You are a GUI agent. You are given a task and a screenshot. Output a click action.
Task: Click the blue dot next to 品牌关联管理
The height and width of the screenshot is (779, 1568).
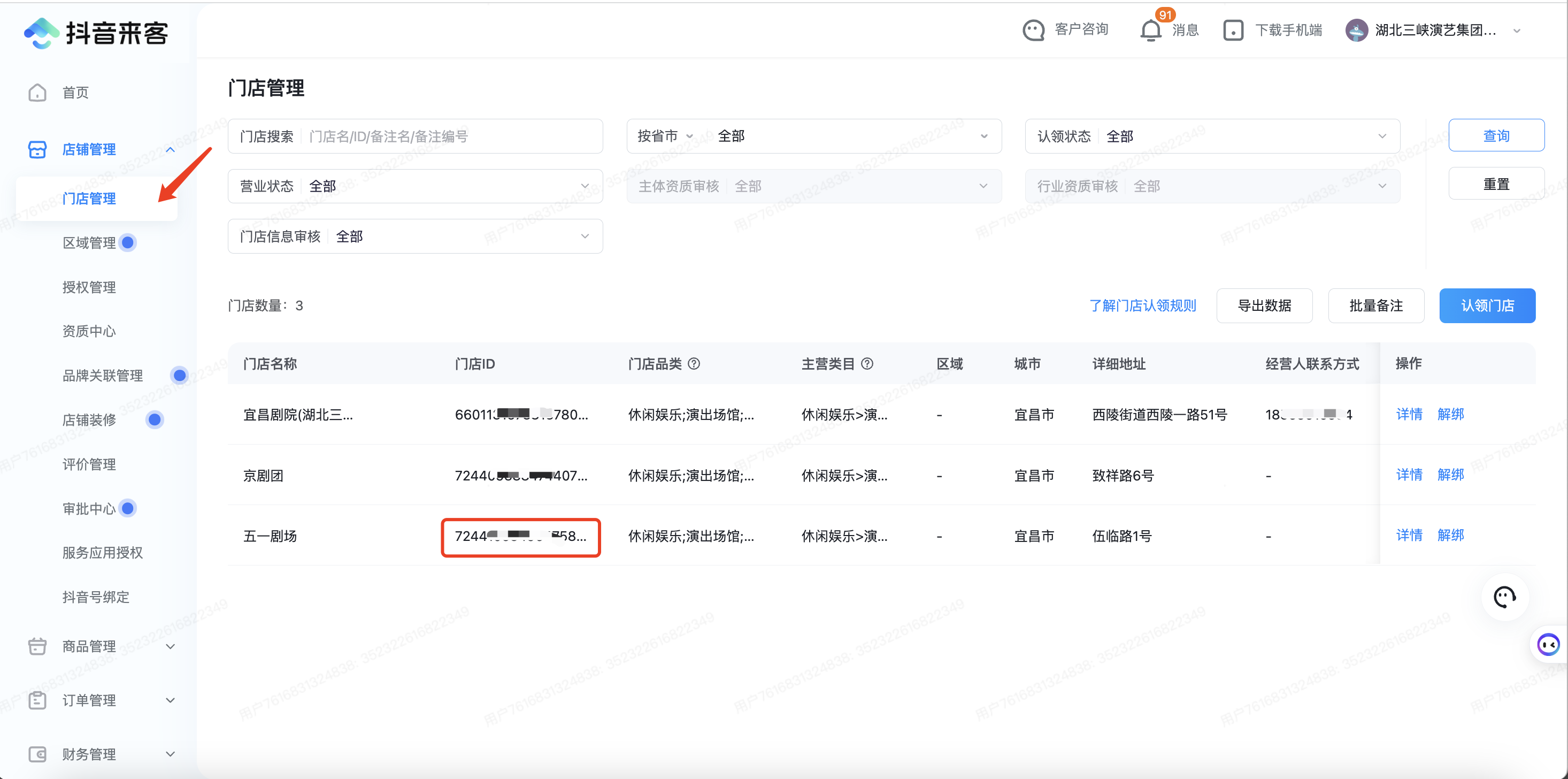[180, 375]
